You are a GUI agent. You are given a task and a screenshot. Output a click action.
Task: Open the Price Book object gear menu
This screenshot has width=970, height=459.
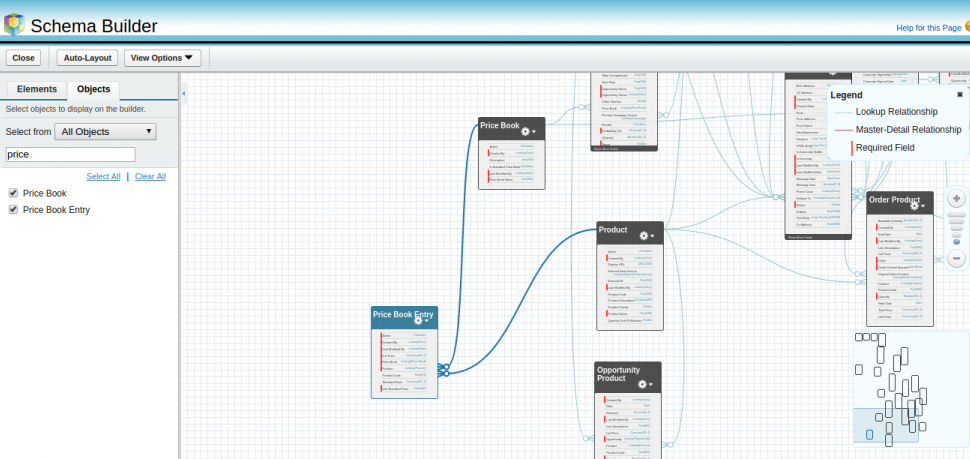tap(528, 131)
